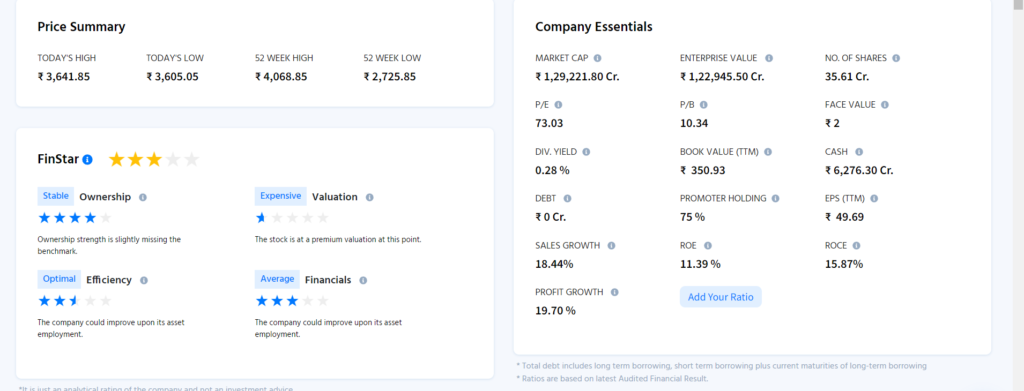The height and width of the screenshot is (391, 1024).
Task: Select the number of shares 35.61 Cr.
Action: 847,76
